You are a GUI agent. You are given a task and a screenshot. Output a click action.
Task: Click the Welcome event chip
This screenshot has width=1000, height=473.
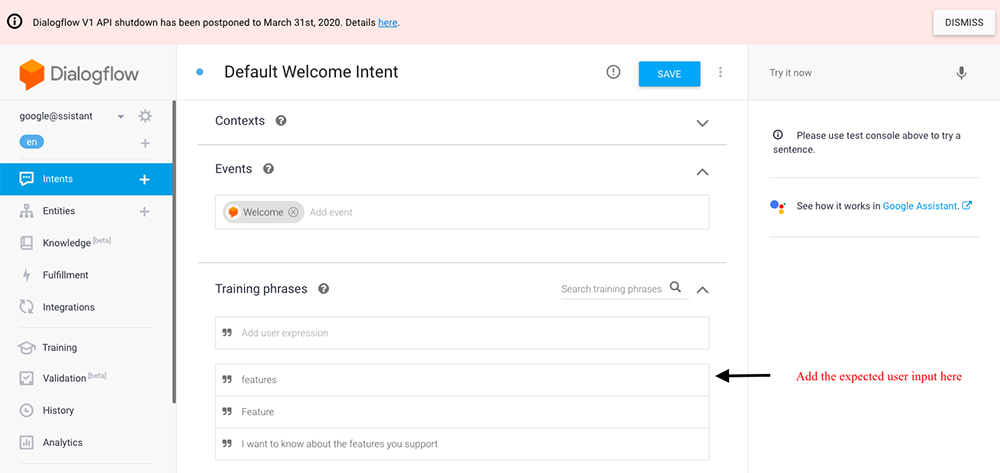click(263, 212)
